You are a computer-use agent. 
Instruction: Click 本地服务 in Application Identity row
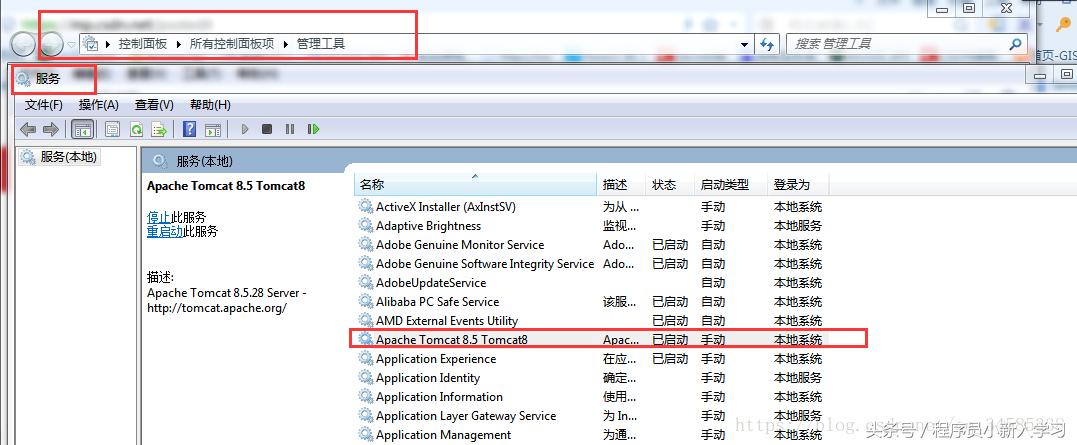798,378
